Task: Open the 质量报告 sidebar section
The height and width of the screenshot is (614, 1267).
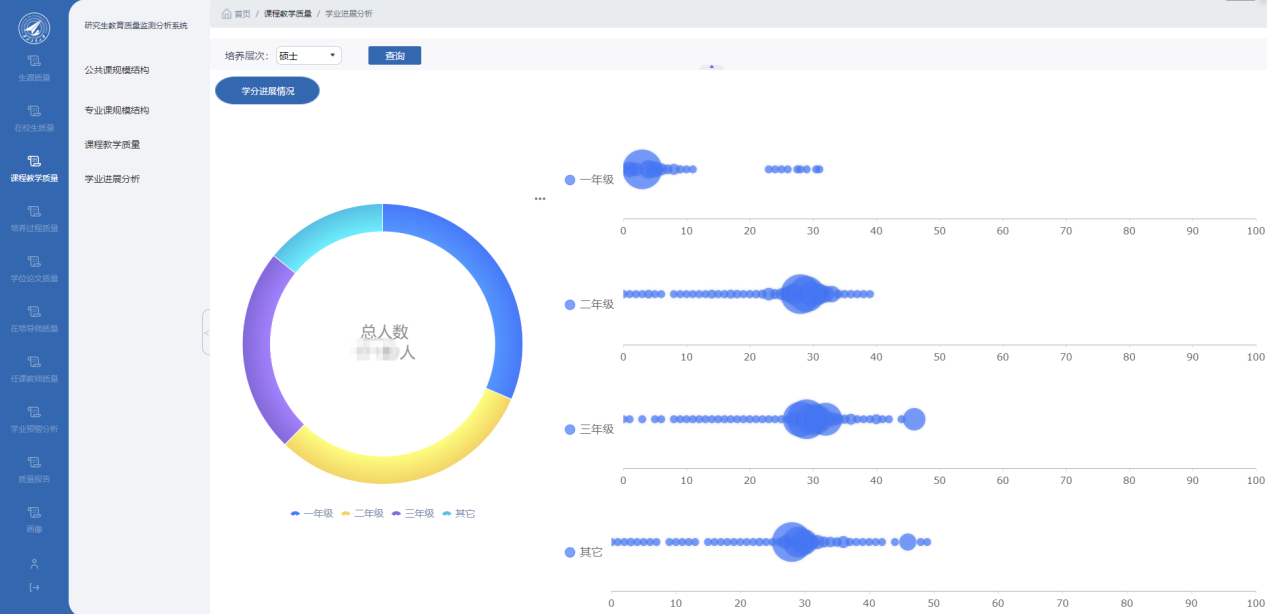Action: point(34,468)
